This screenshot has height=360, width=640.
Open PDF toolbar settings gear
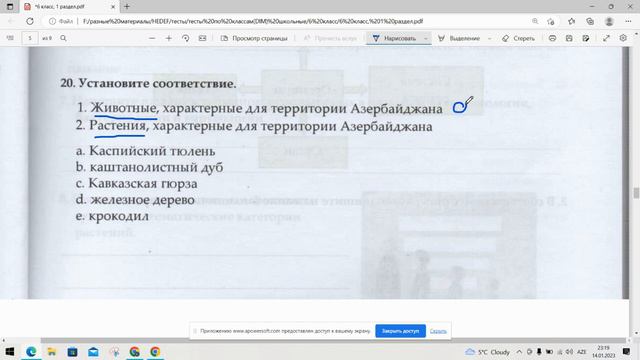[623, 38]
